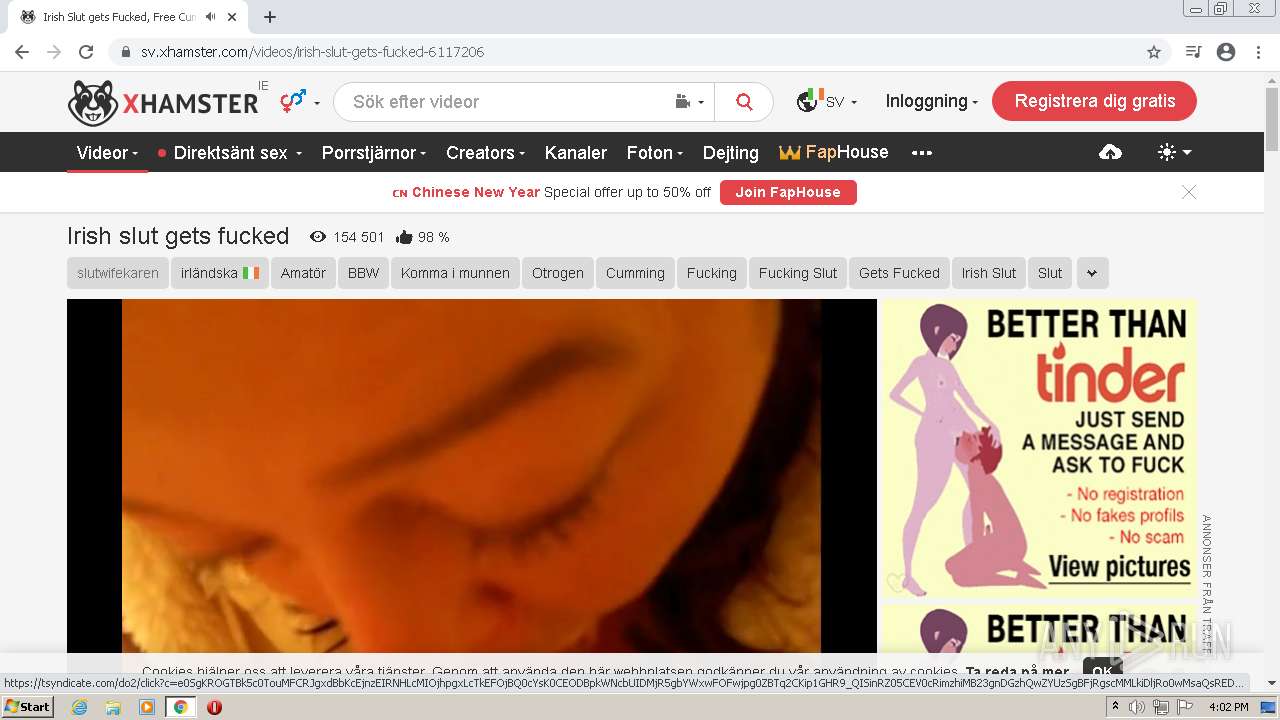This screenshot has width=1280, height=720.
Task: Click the 'Otrogen' tag
Action: point(558,273)
